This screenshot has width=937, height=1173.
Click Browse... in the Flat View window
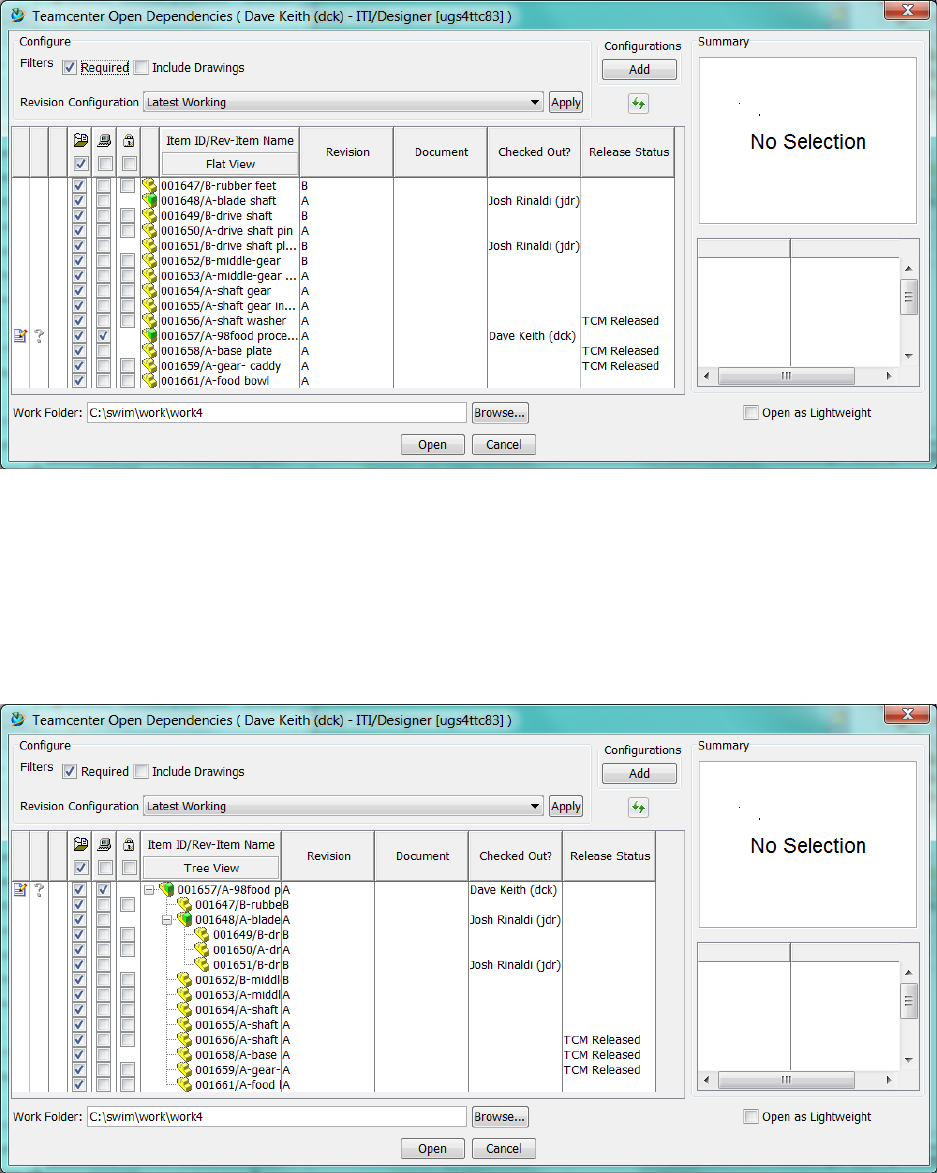[x=500, y=413]
